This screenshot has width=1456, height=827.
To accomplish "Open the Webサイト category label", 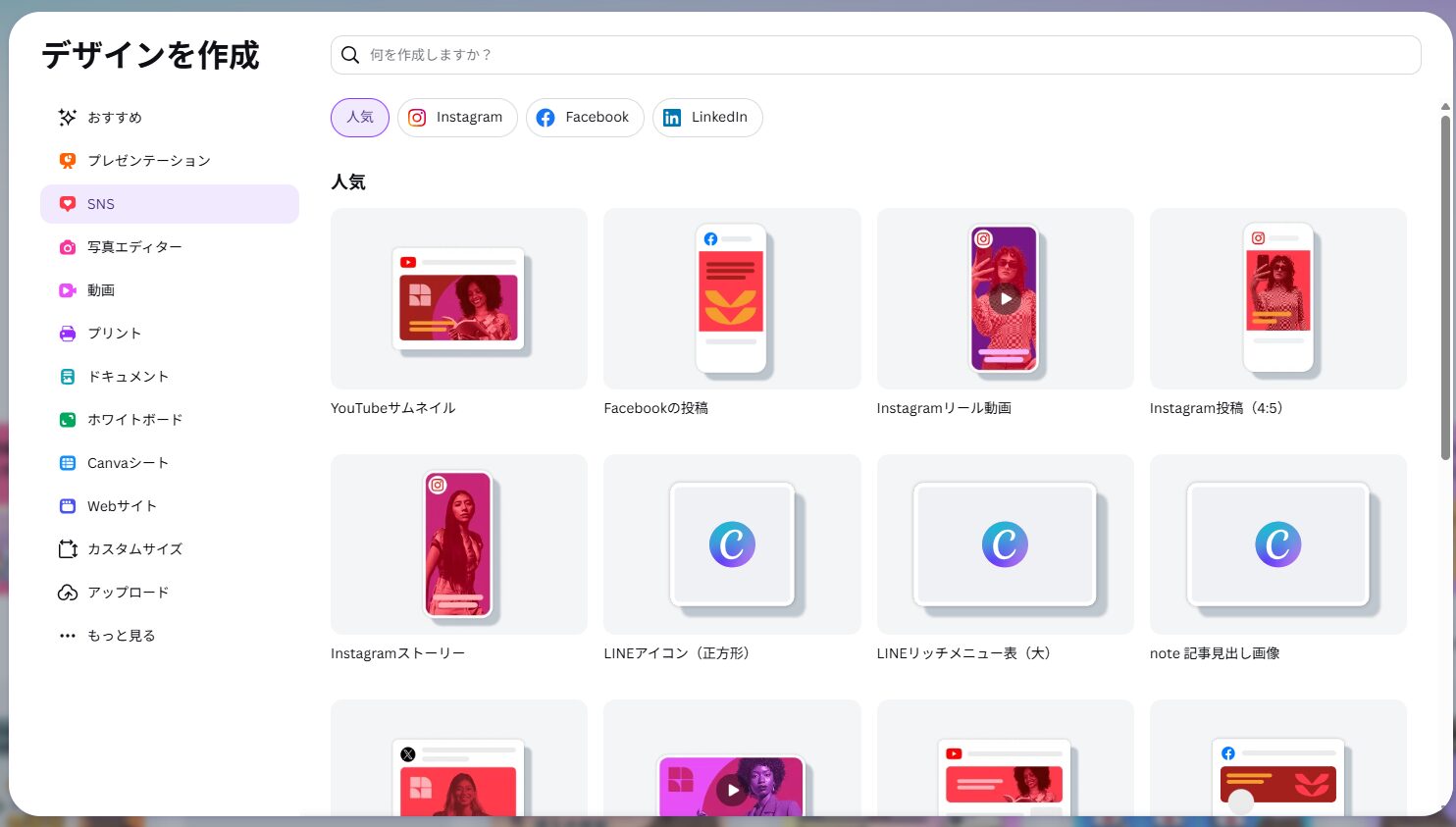I will pos(122,506).
